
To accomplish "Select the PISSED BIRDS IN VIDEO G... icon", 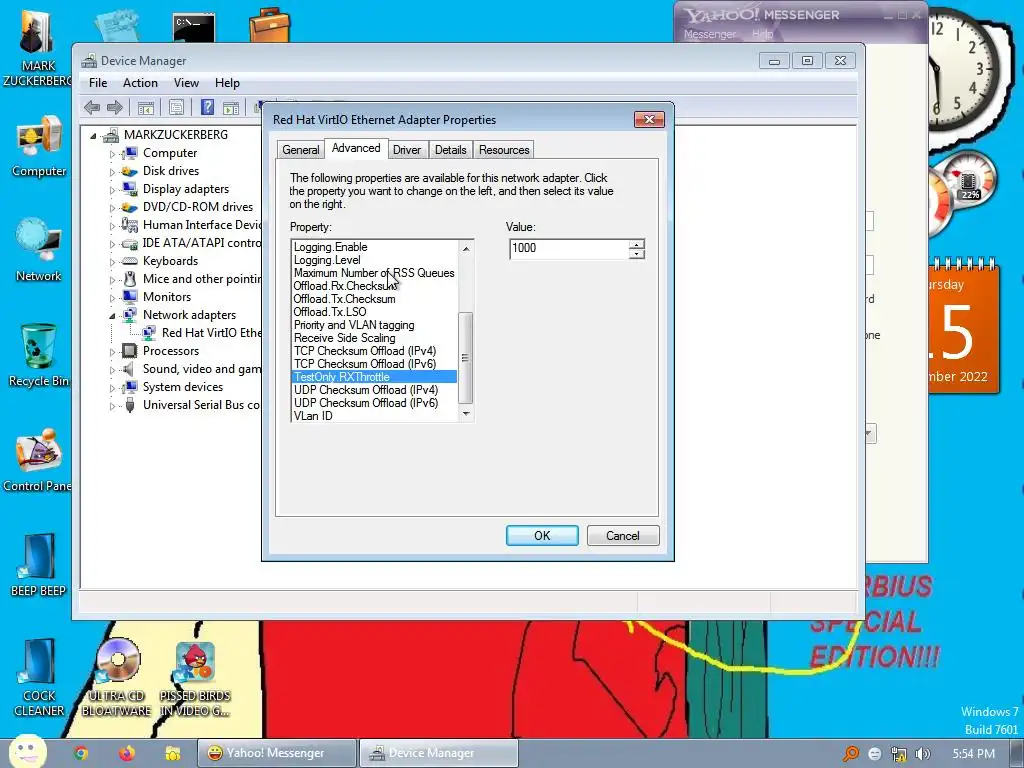I will [x=195, y=679].
